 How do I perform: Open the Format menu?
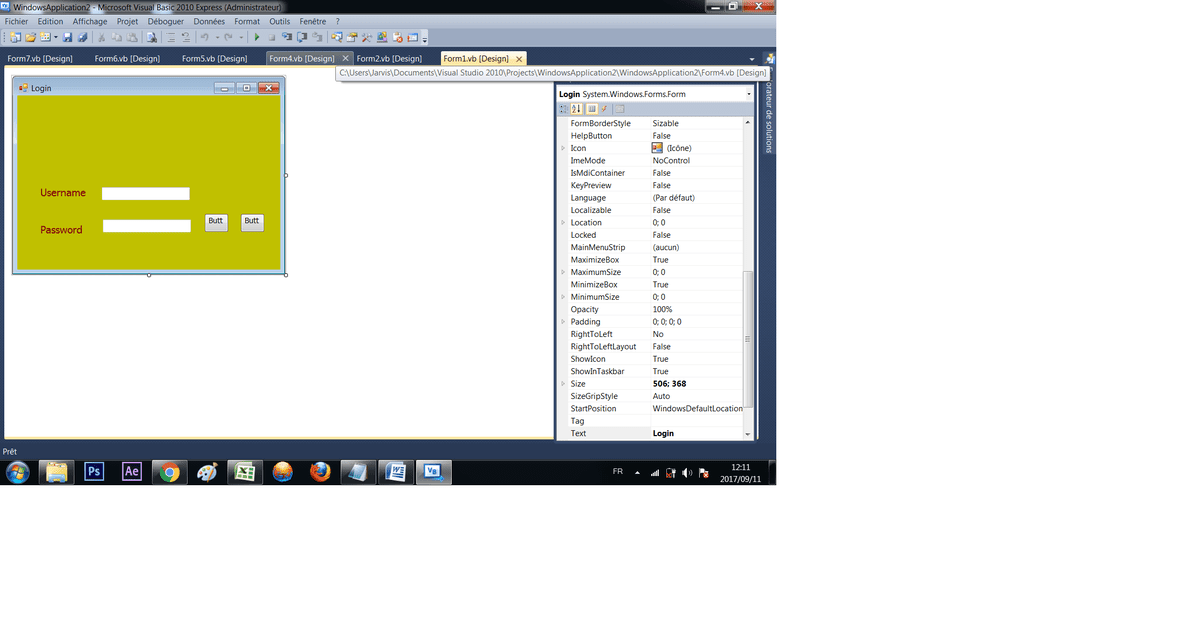click(247, 21)
